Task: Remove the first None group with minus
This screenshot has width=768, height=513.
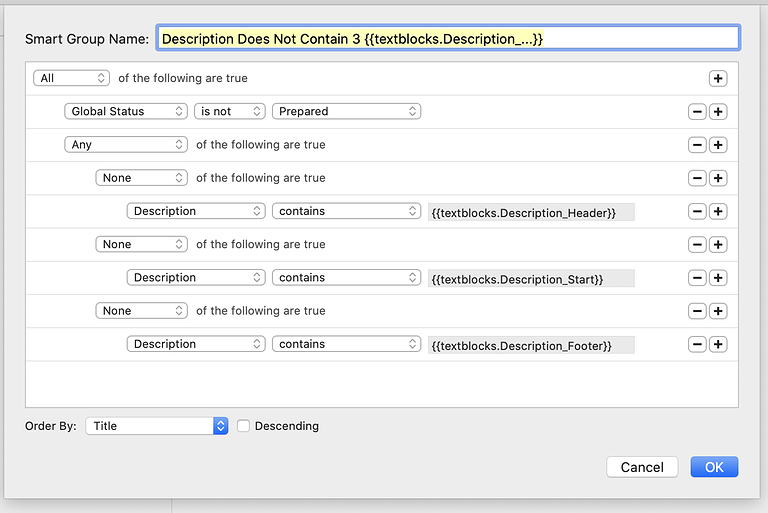Action: point(697,178)
